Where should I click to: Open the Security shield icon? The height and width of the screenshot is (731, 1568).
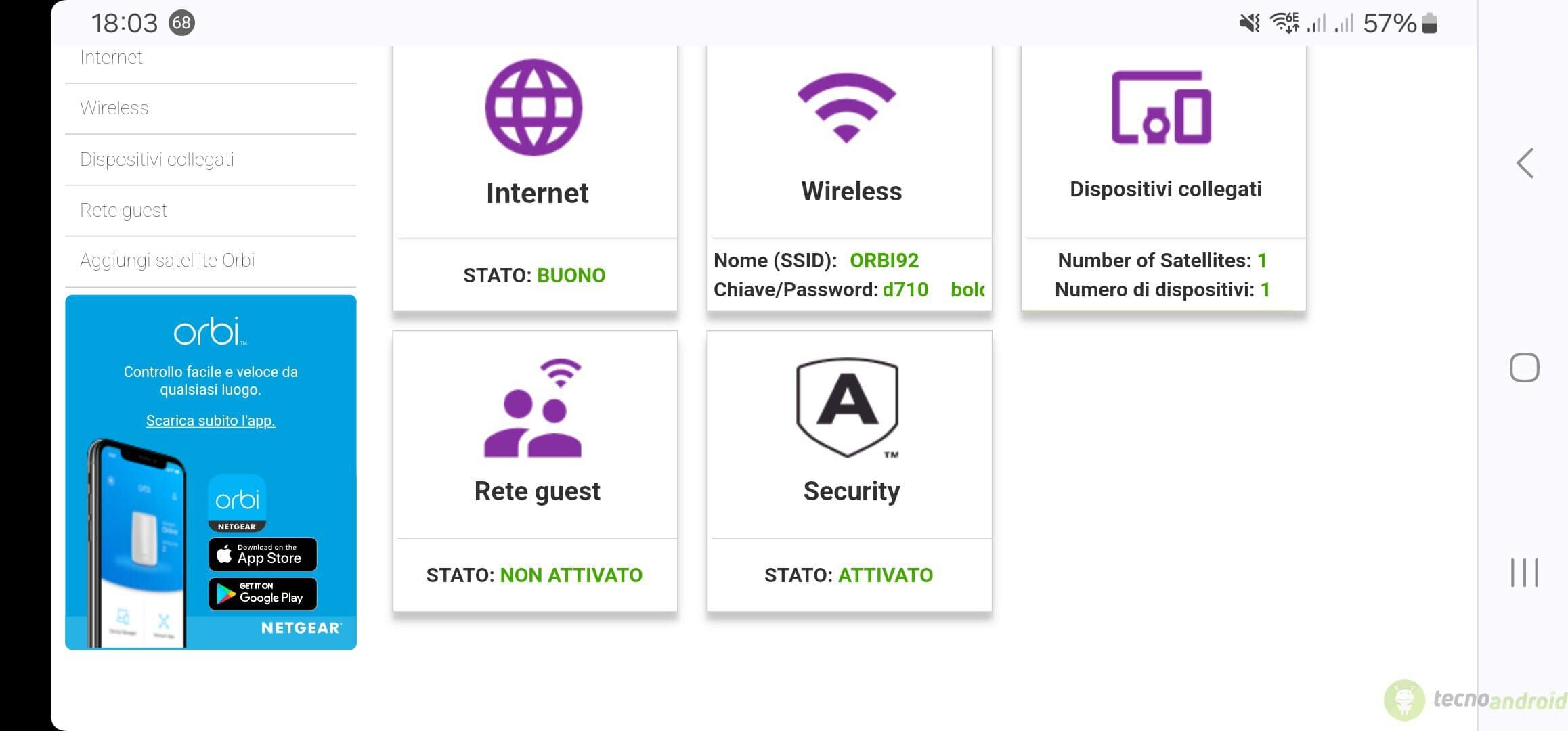point(848,407)
